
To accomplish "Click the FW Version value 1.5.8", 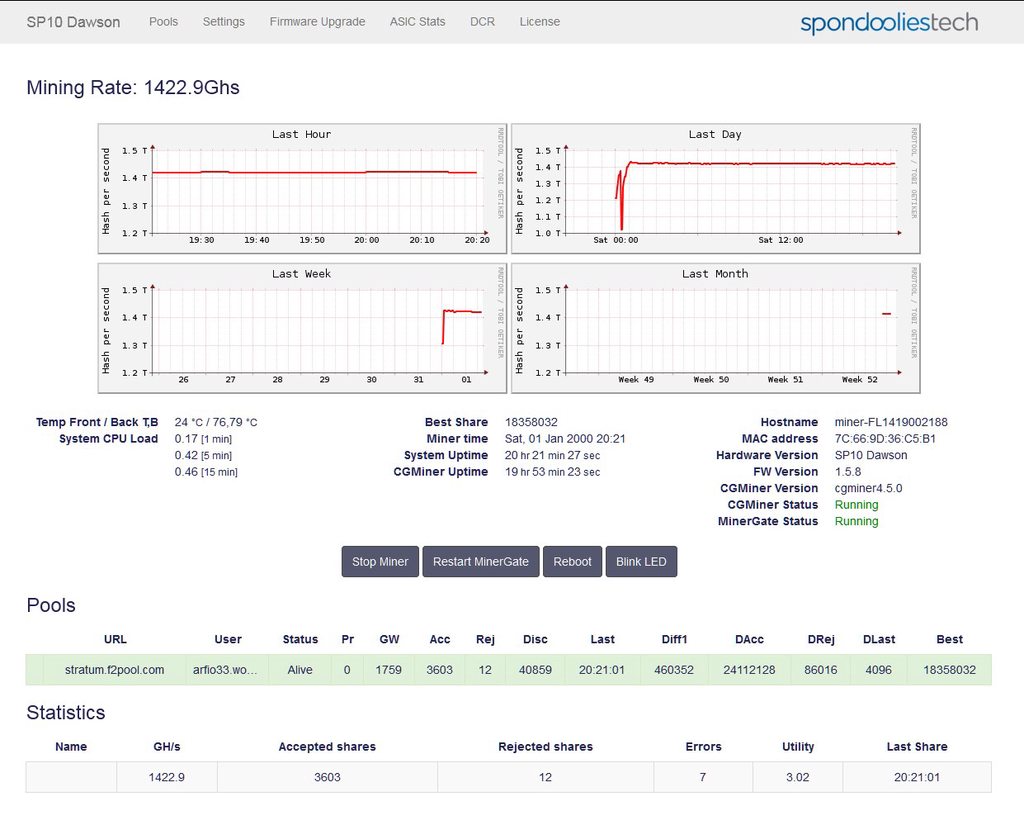I will (x=848, y=472).
